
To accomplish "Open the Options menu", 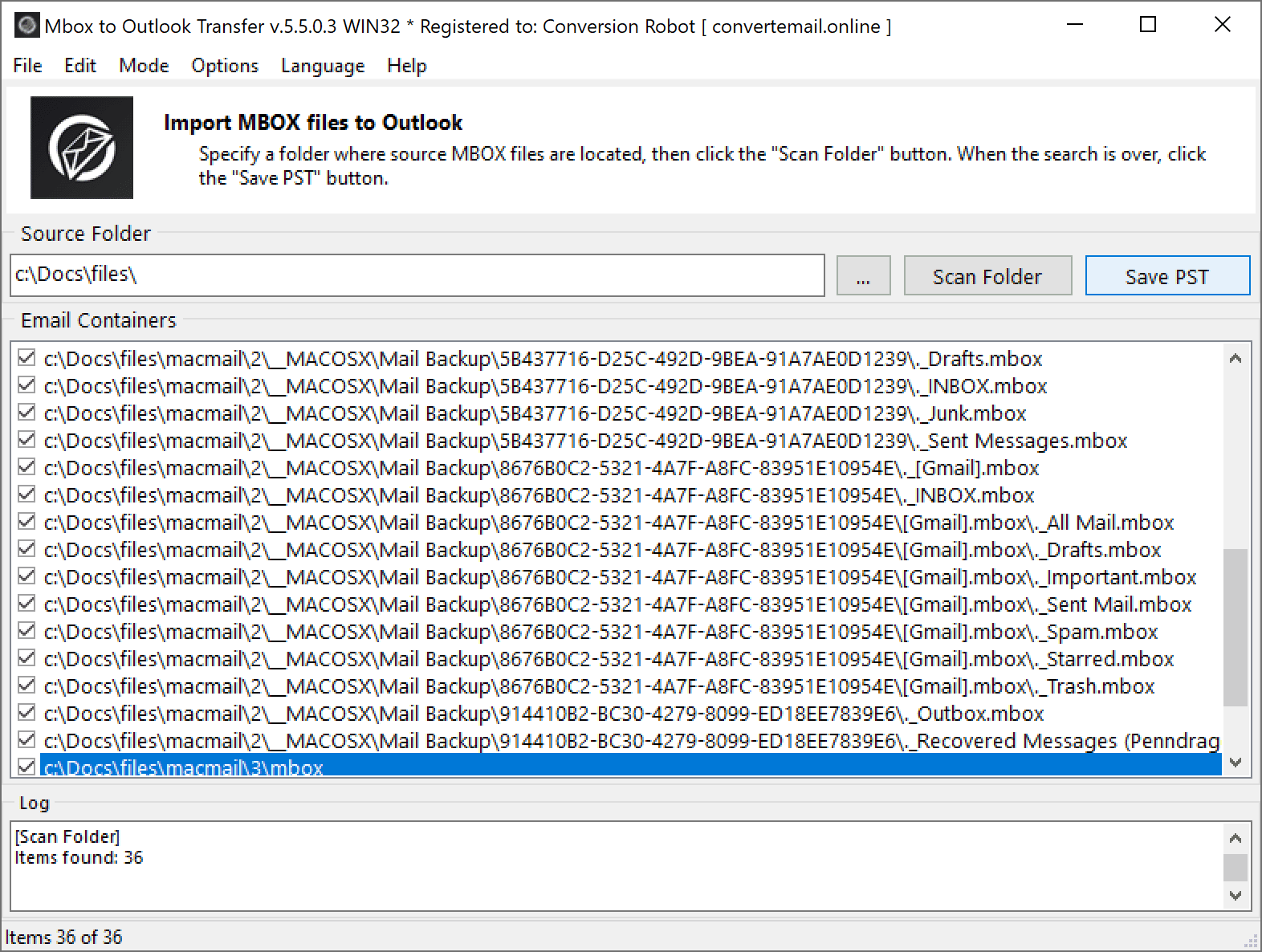I will click(225, 66).
